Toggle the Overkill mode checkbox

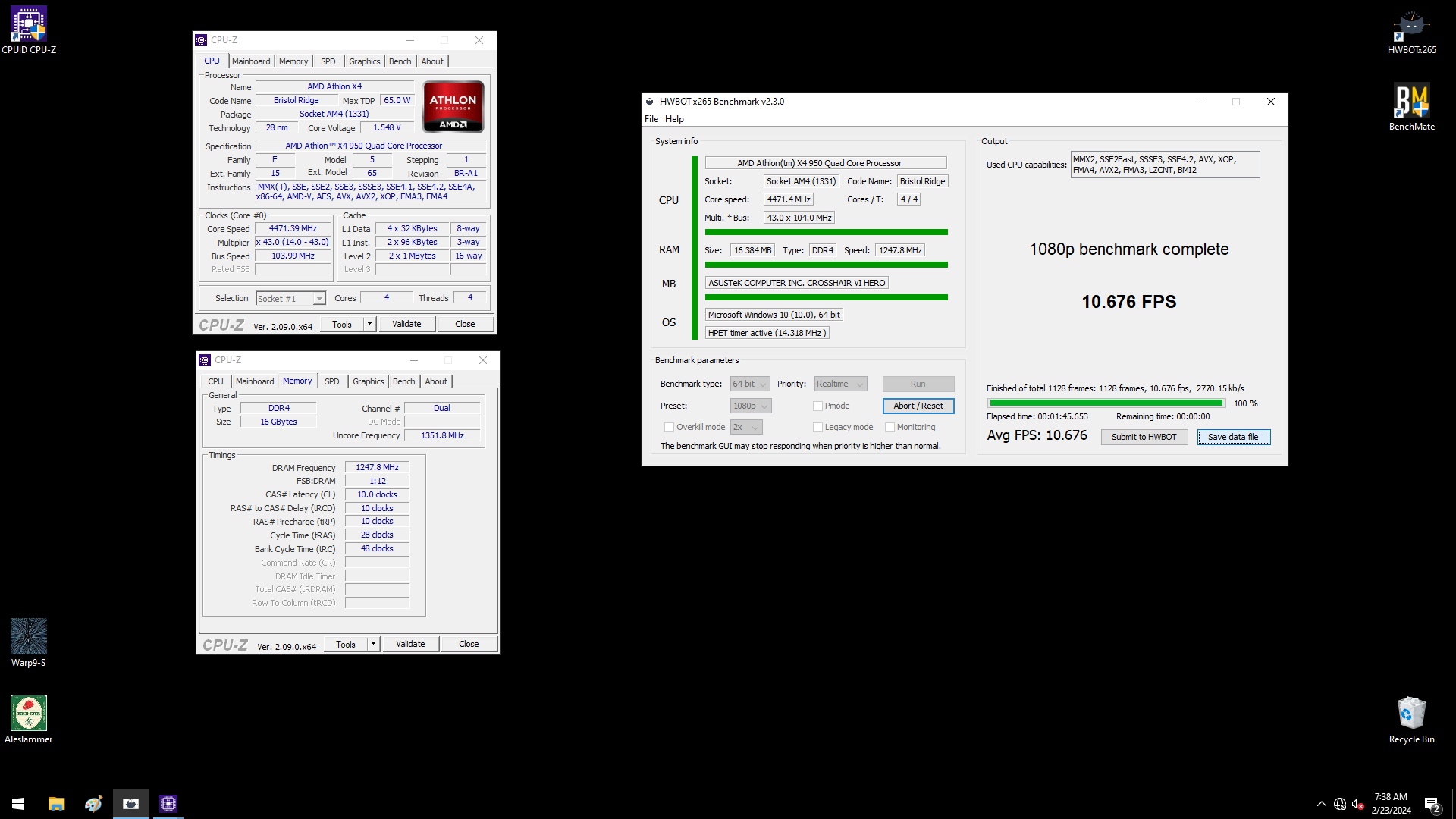669,428
